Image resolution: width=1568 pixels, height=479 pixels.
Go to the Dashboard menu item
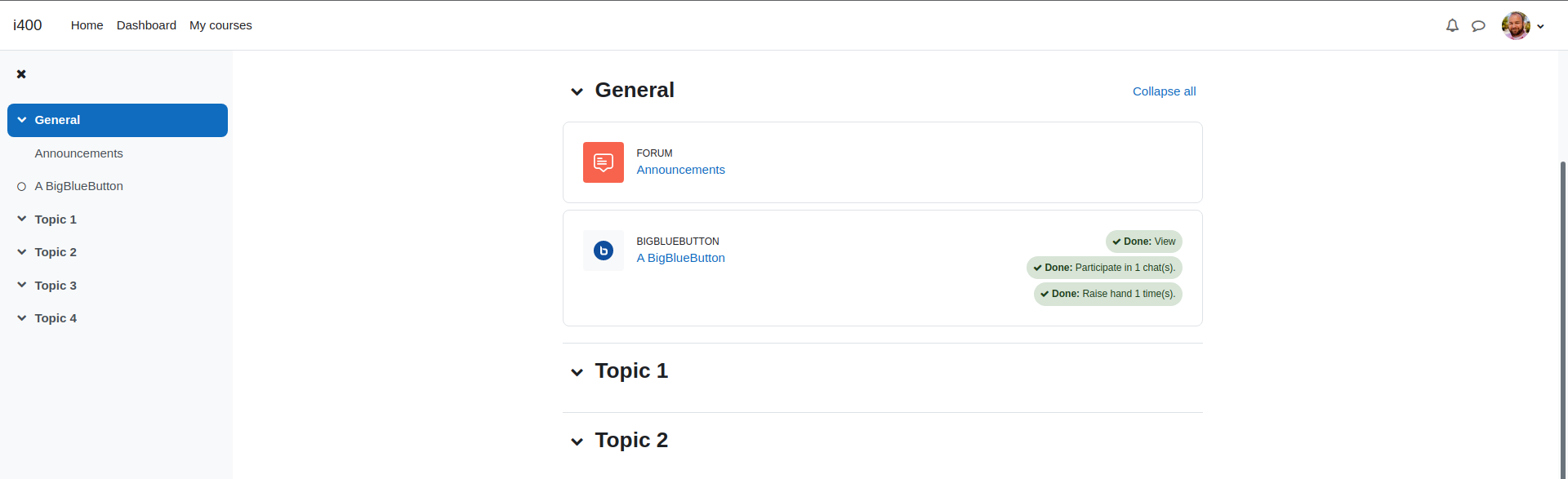point(146,25)
